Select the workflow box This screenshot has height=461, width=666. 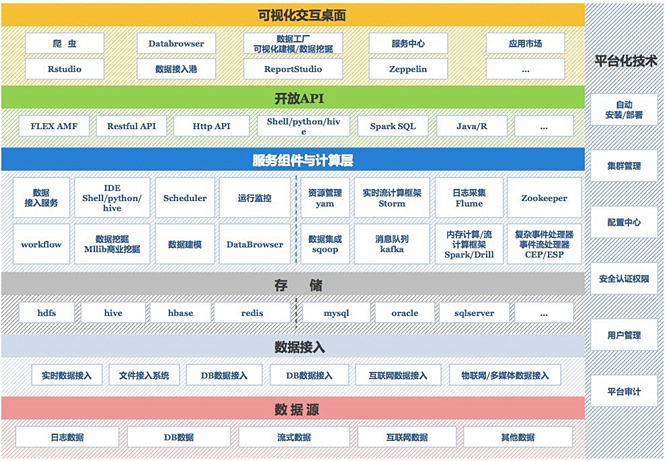(x=41, y=244)
